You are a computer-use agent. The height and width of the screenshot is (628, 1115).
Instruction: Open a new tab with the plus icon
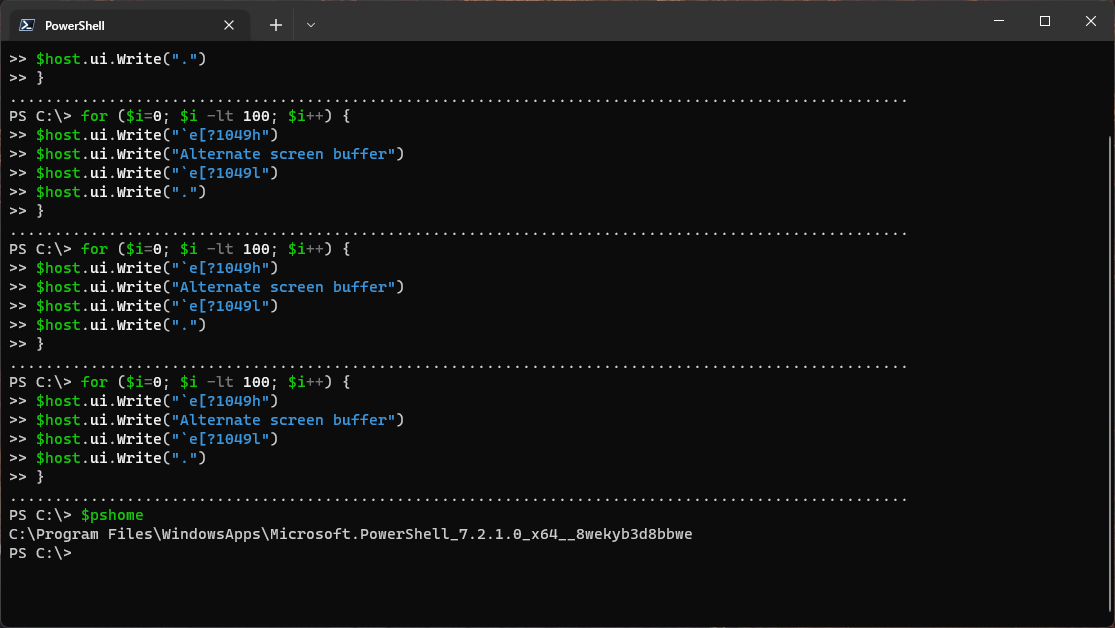pos(275,24)
